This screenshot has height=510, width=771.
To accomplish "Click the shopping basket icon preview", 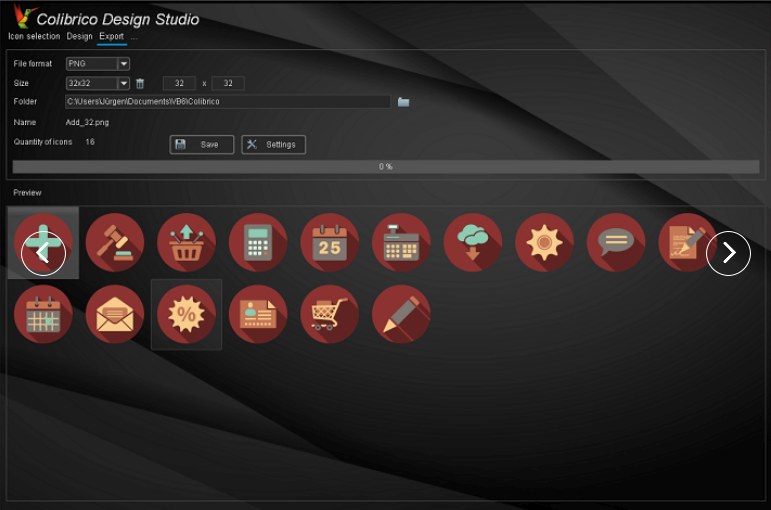I will point(186,242).
